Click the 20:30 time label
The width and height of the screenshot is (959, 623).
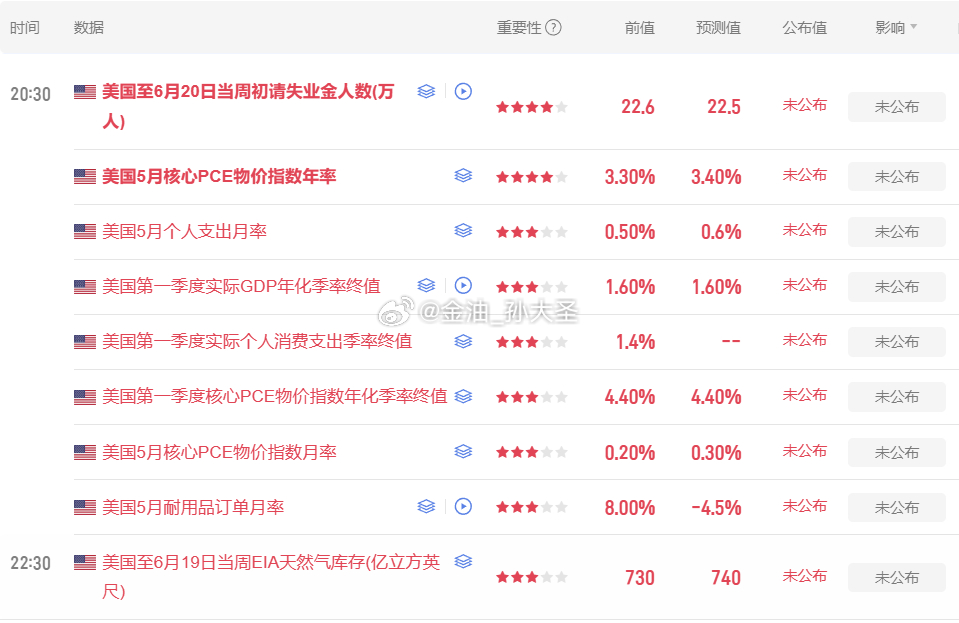31,94
